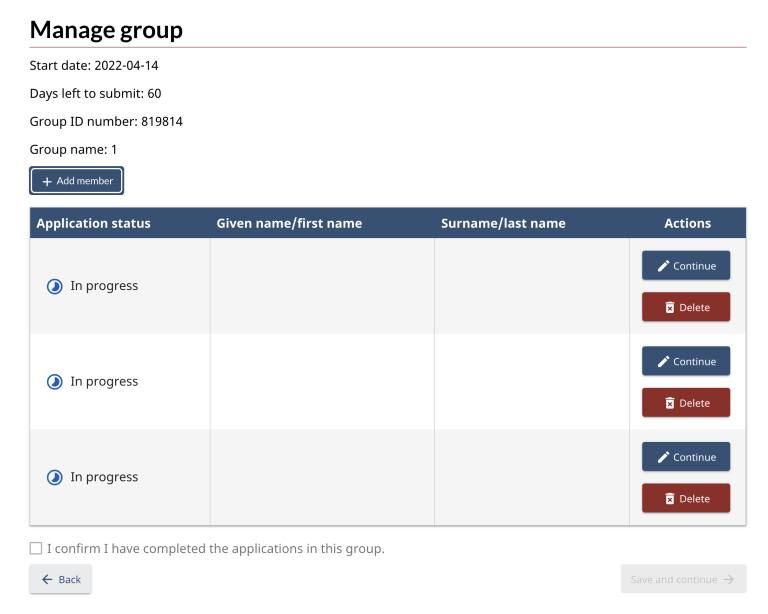
Task: Select the second row's In progress text
Action: [x=104, y=382]
